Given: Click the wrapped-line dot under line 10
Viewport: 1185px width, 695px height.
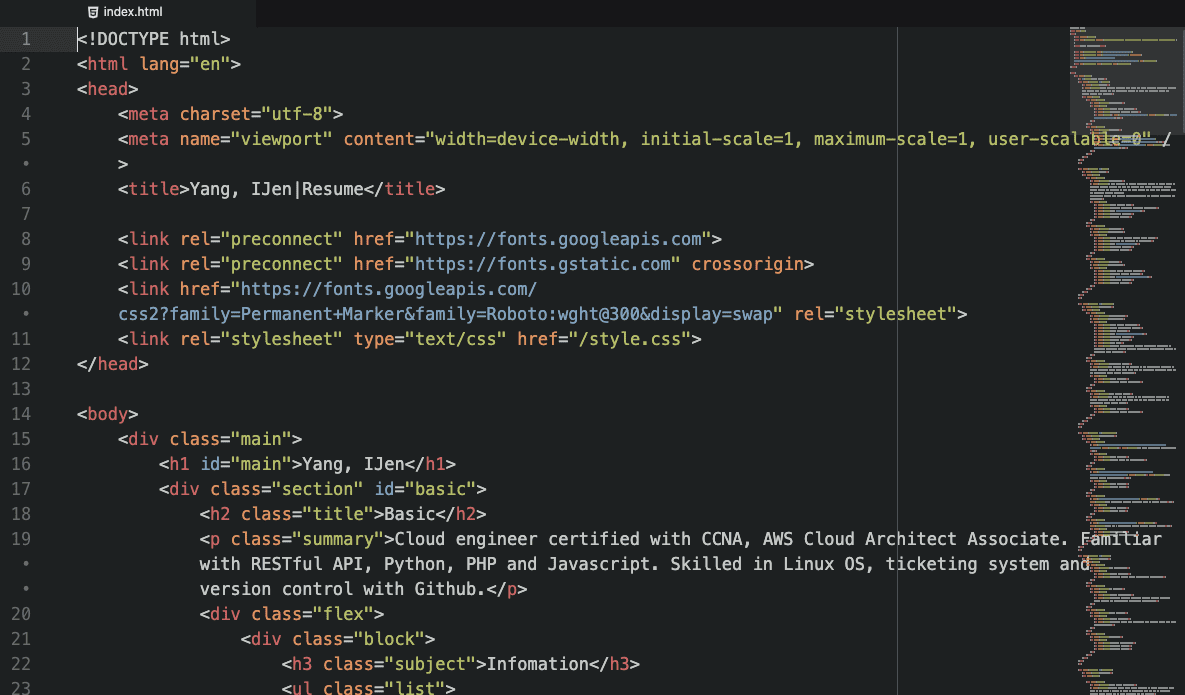Looking at the screenshot, I should 24,313.
